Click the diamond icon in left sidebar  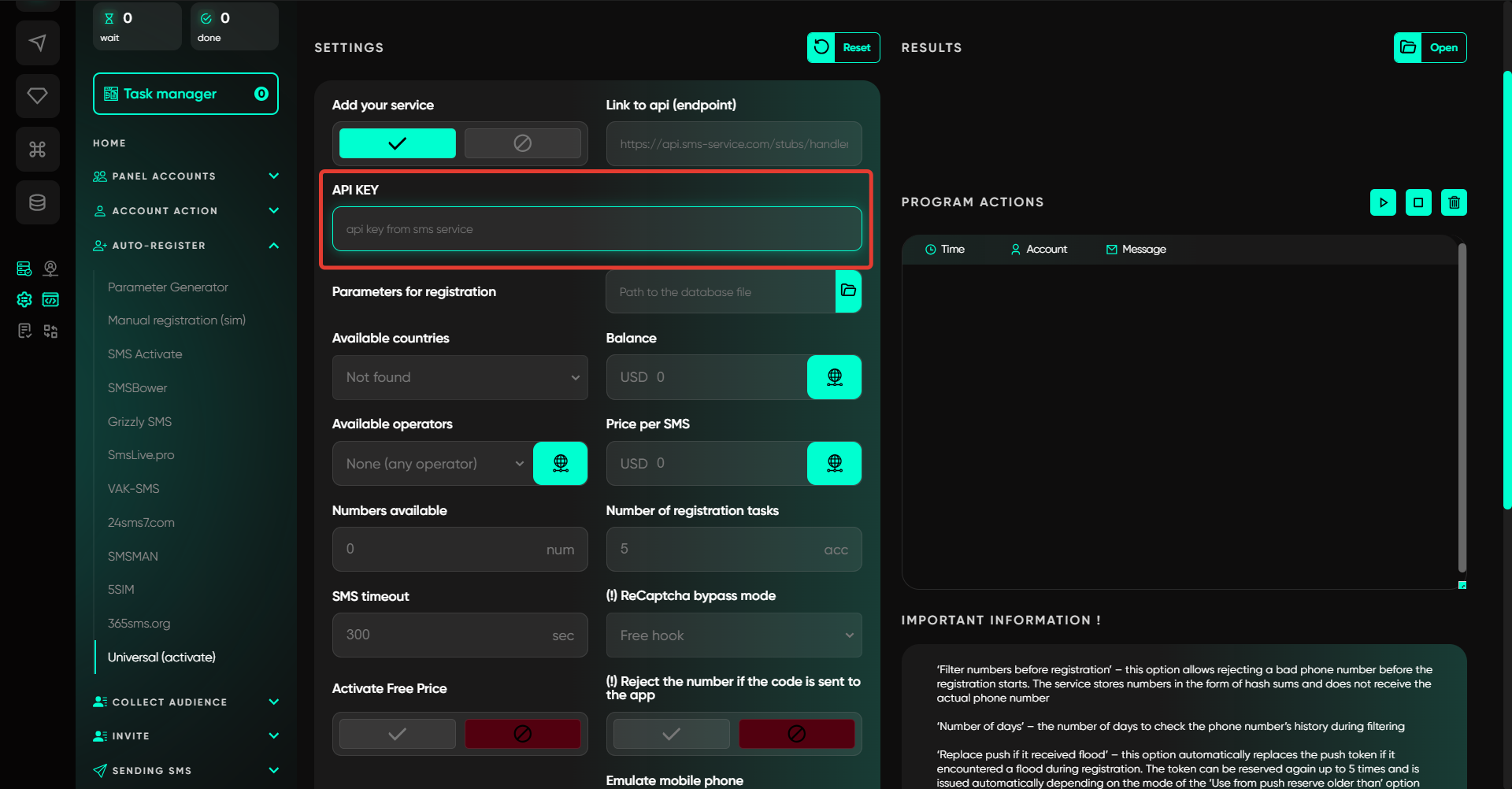coord(37,96)
